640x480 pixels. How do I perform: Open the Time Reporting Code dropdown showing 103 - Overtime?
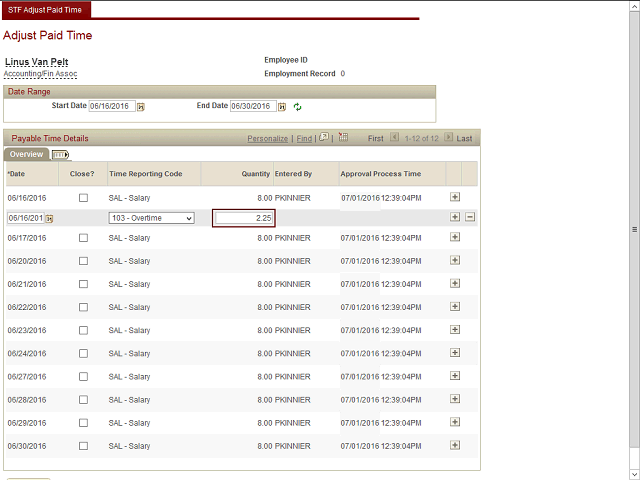151,218
